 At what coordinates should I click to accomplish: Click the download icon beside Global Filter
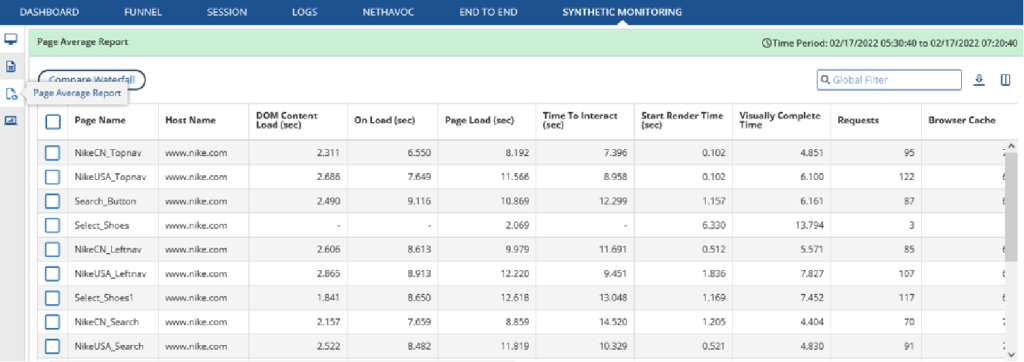coord(978,80)
